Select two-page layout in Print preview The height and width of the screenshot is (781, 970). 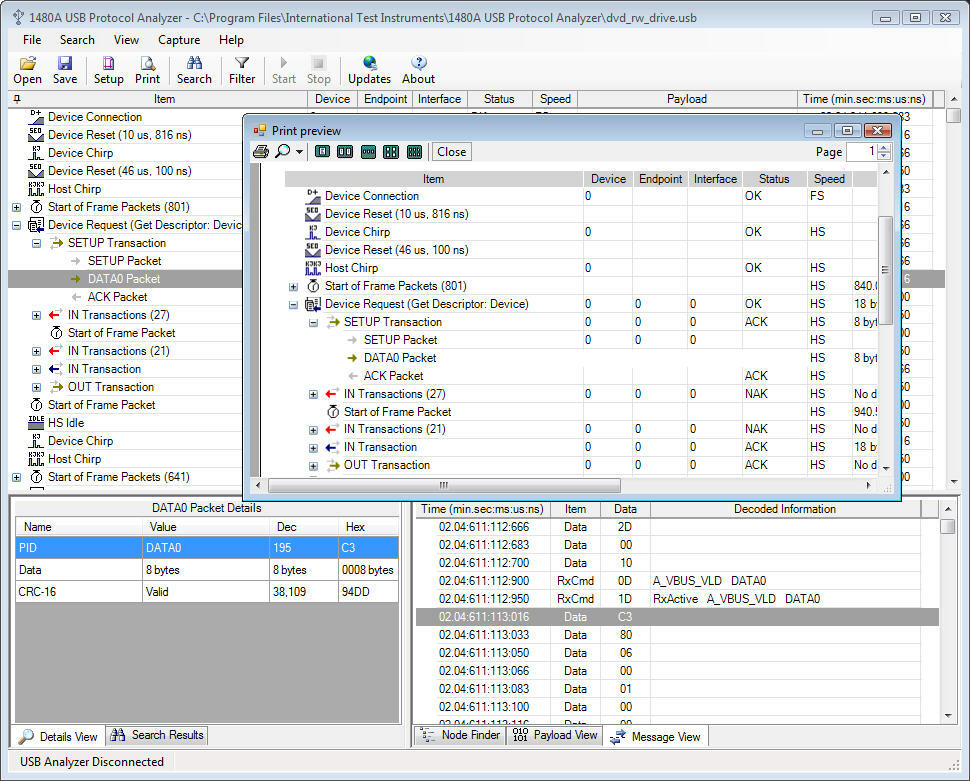pos(345,152)
